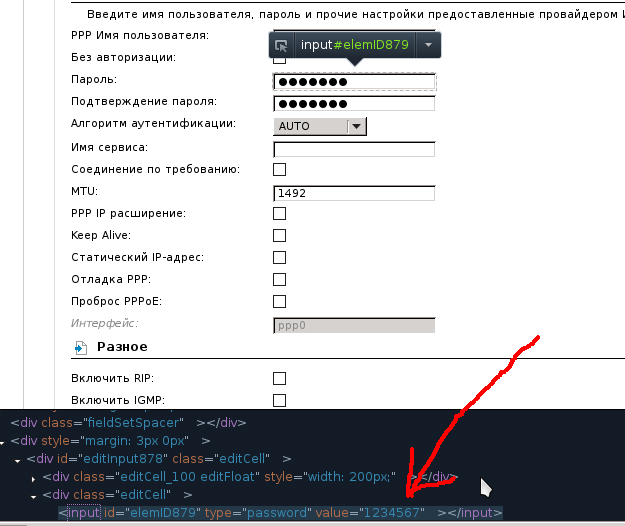Enable the Keep Alive checkbox
625x526 pixels.
click(279, 236)
